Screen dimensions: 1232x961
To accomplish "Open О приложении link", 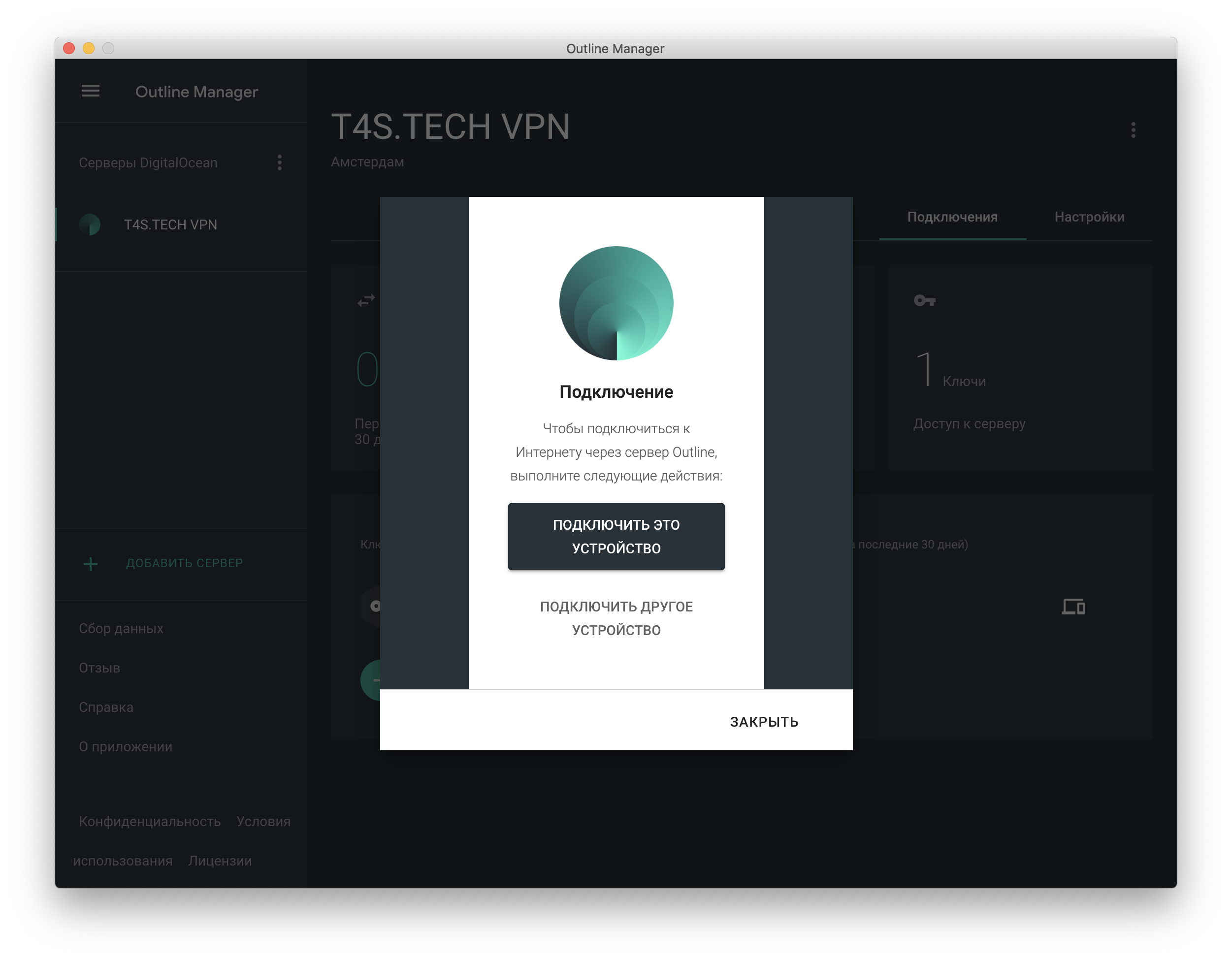I will coord(125,747).
